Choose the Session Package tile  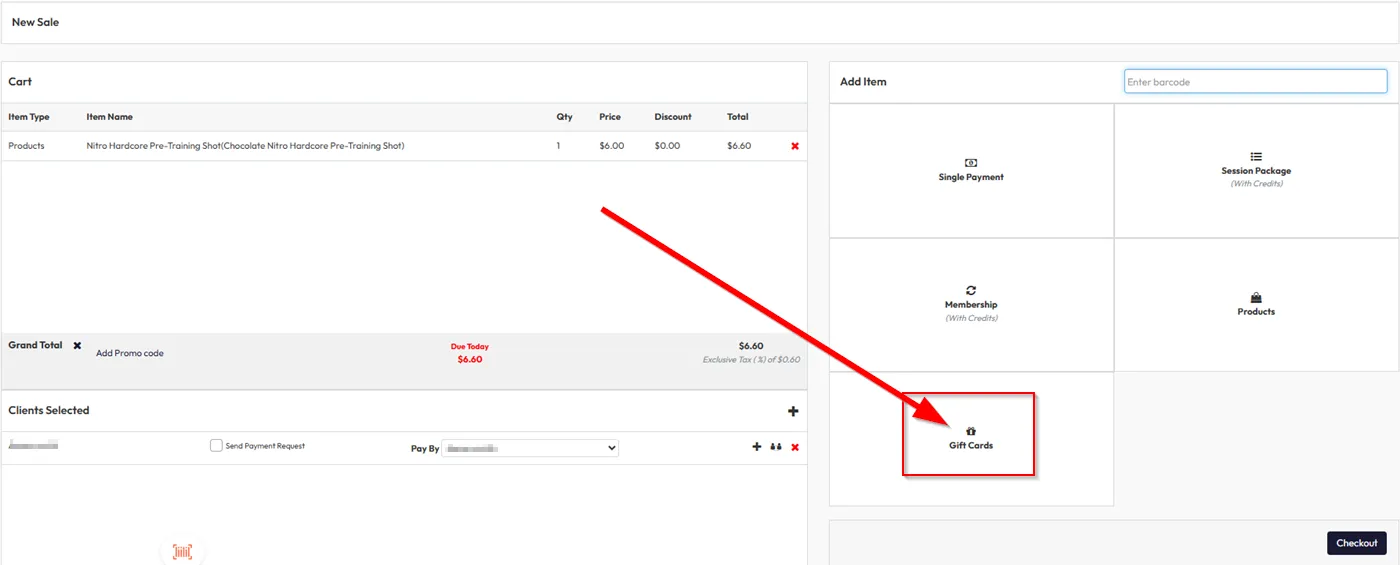tap(1256, 171)
